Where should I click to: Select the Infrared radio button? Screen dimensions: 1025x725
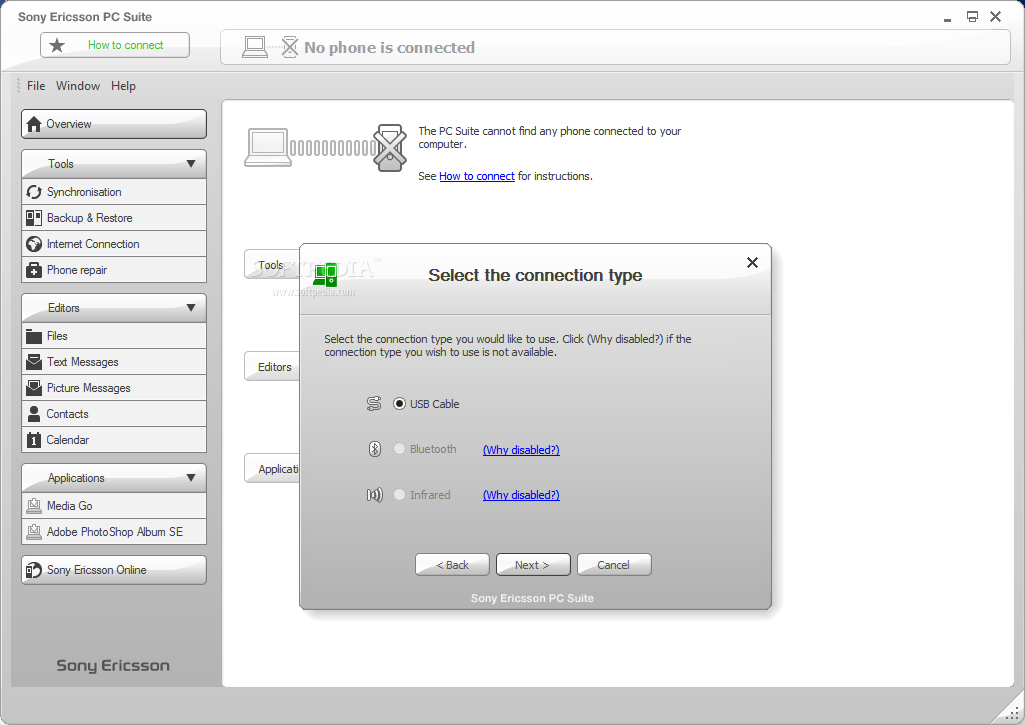[x=399, y=495]
